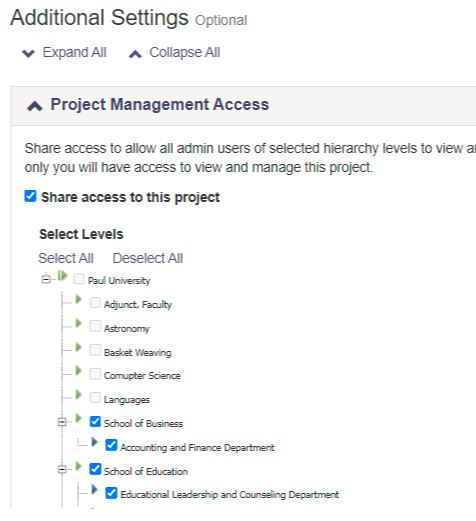Click the green arrow next to Adjunct, Faculty
This screenshot has height=521, width=476.
coord(79,299)
